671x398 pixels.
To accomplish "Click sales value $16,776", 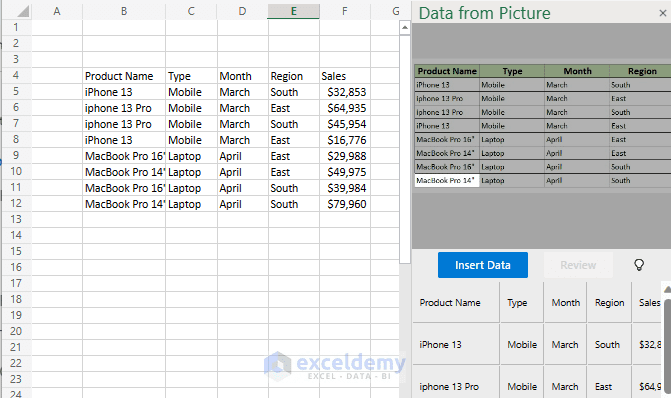I will coord(344,140).
